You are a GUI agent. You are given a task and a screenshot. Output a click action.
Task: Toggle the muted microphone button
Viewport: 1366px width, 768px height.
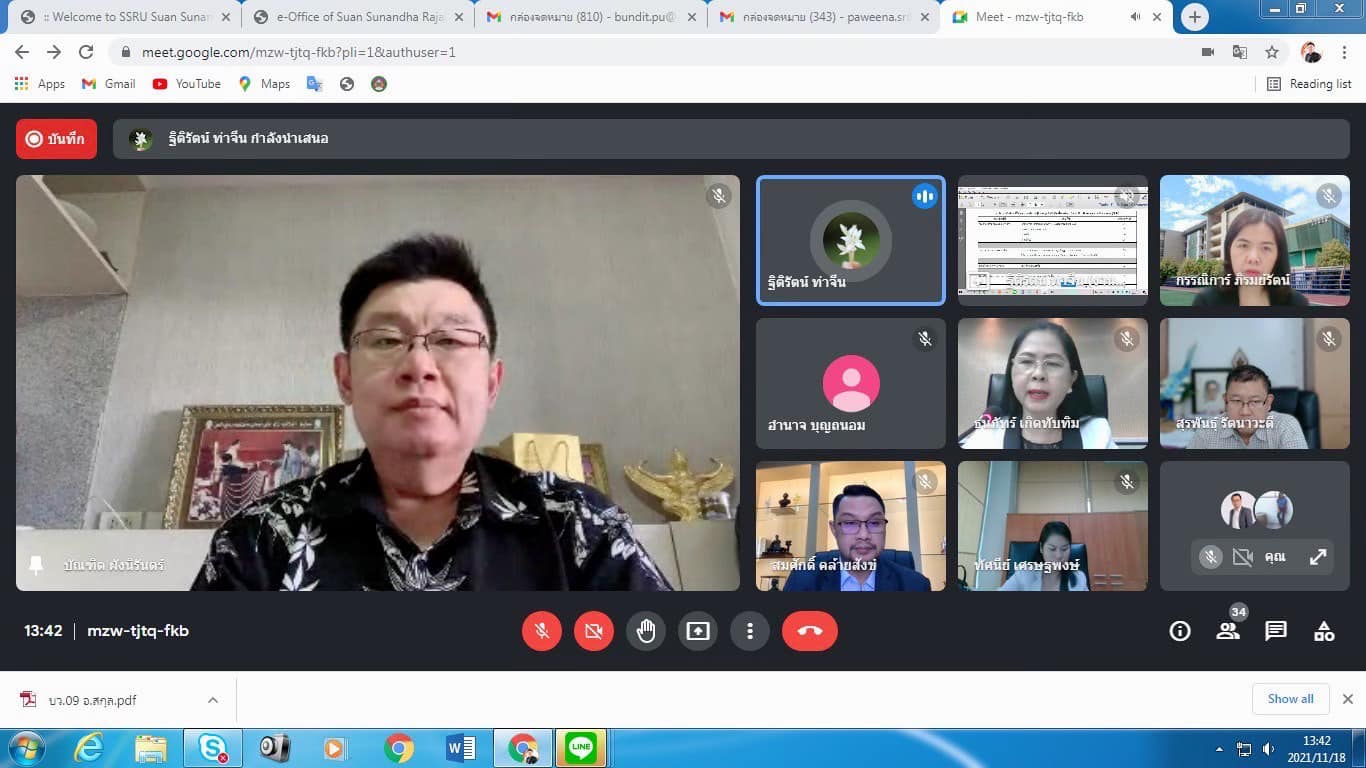[542, 631]
